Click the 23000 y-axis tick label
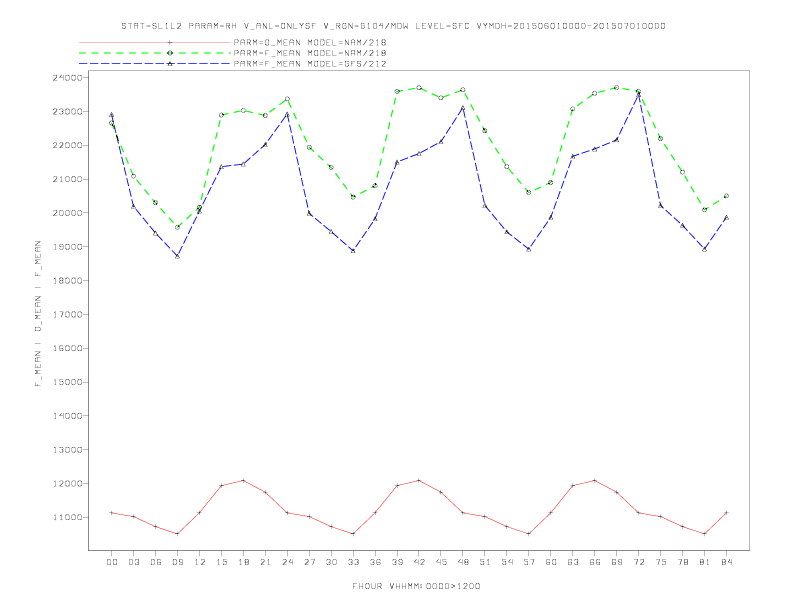 (x=67, y=112)
